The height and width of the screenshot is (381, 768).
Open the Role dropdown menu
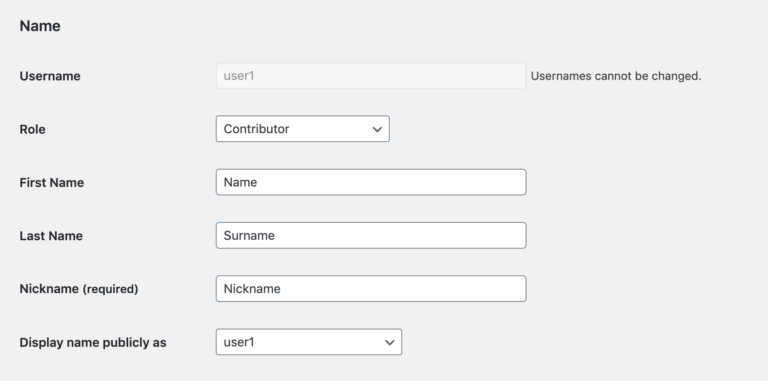click(303, 129)
